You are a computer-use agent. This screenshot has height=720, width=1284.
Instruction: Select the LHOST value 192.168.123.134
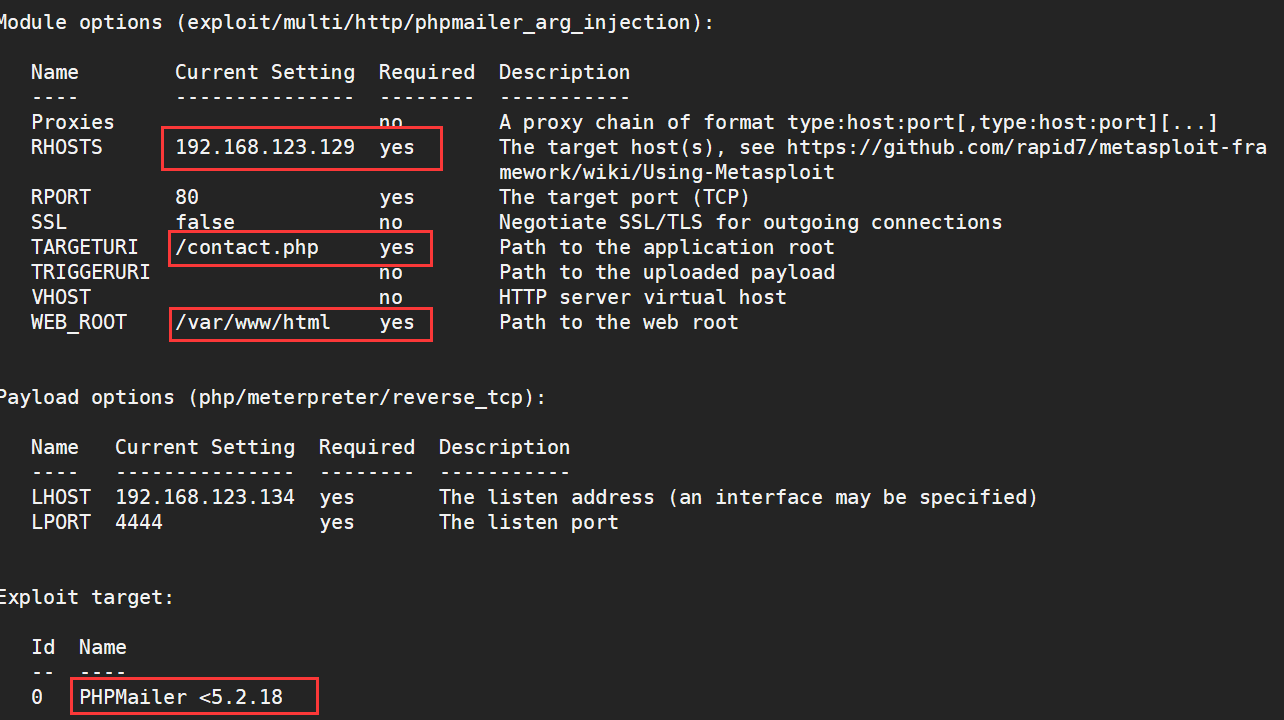click(x=205, y=497)
